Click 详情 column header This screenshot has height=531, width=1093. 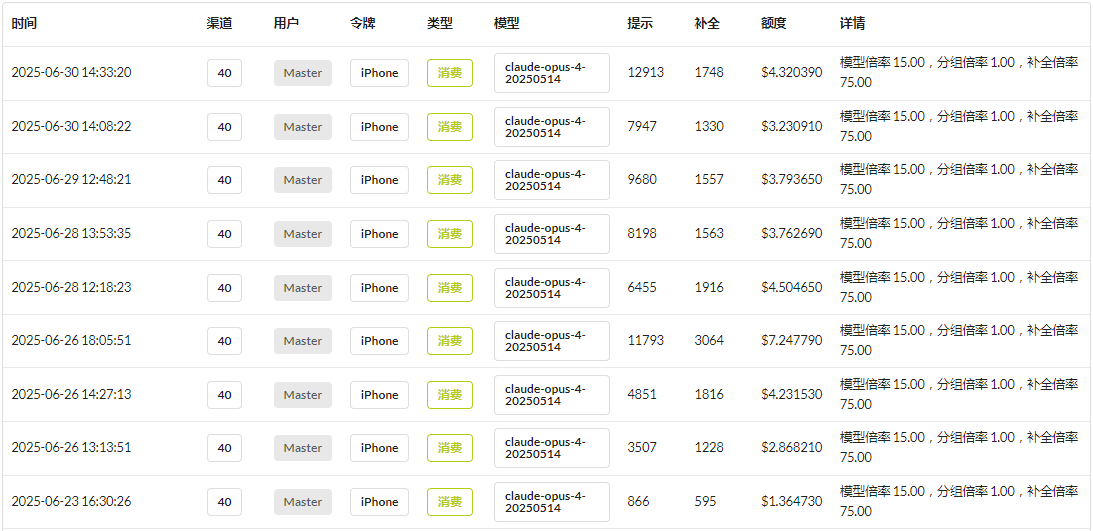[x=853, y=24]
